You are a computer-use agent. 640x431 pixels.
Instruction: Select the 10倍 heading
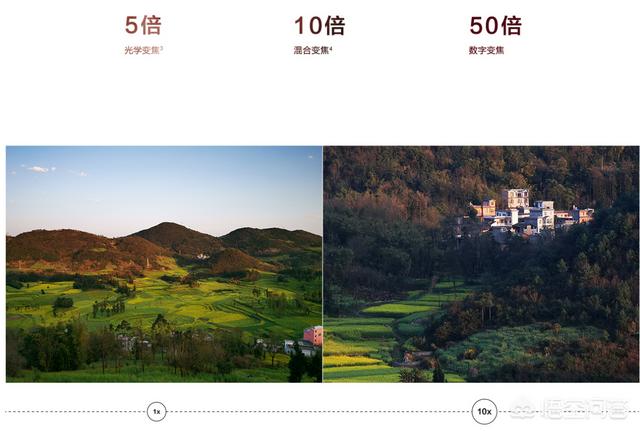point(320,25)
